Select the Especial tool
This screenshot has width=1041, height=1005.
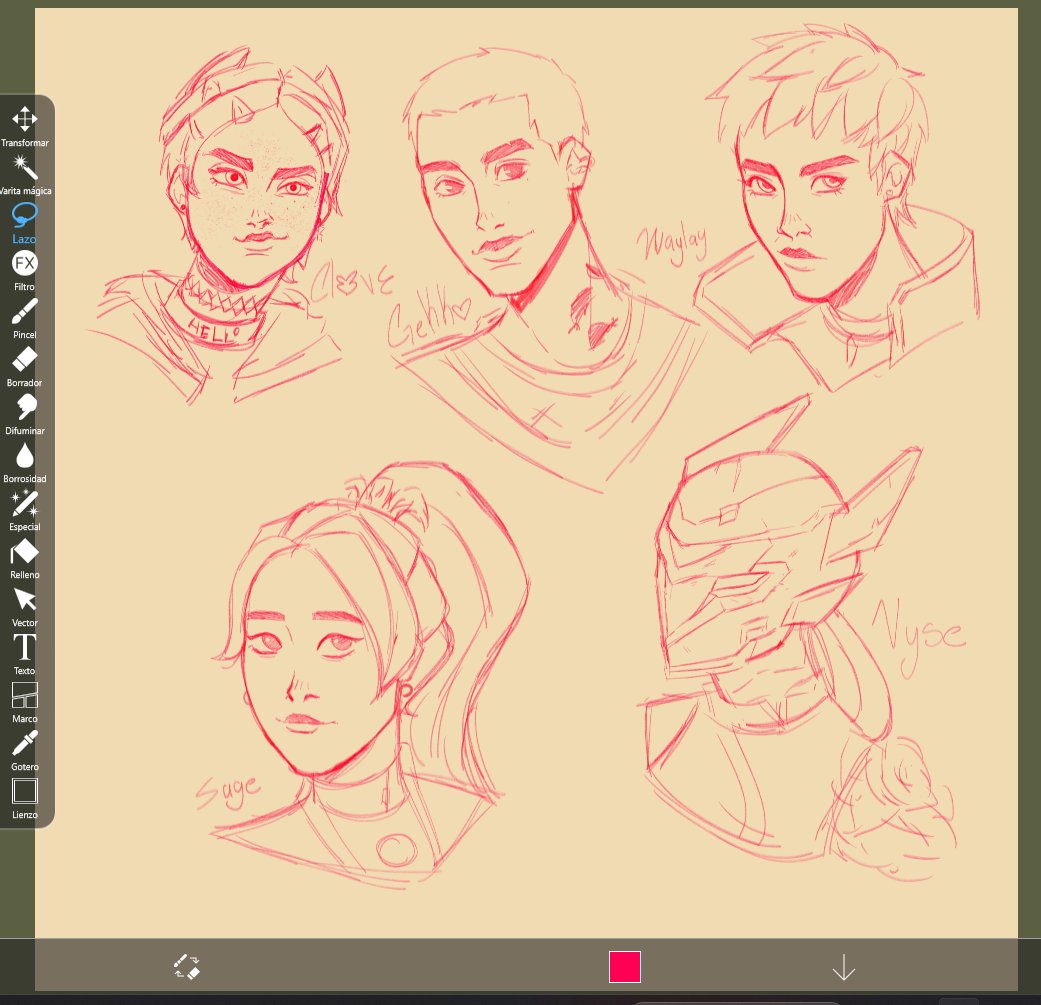pyautogui.click(x=25, y=510)
